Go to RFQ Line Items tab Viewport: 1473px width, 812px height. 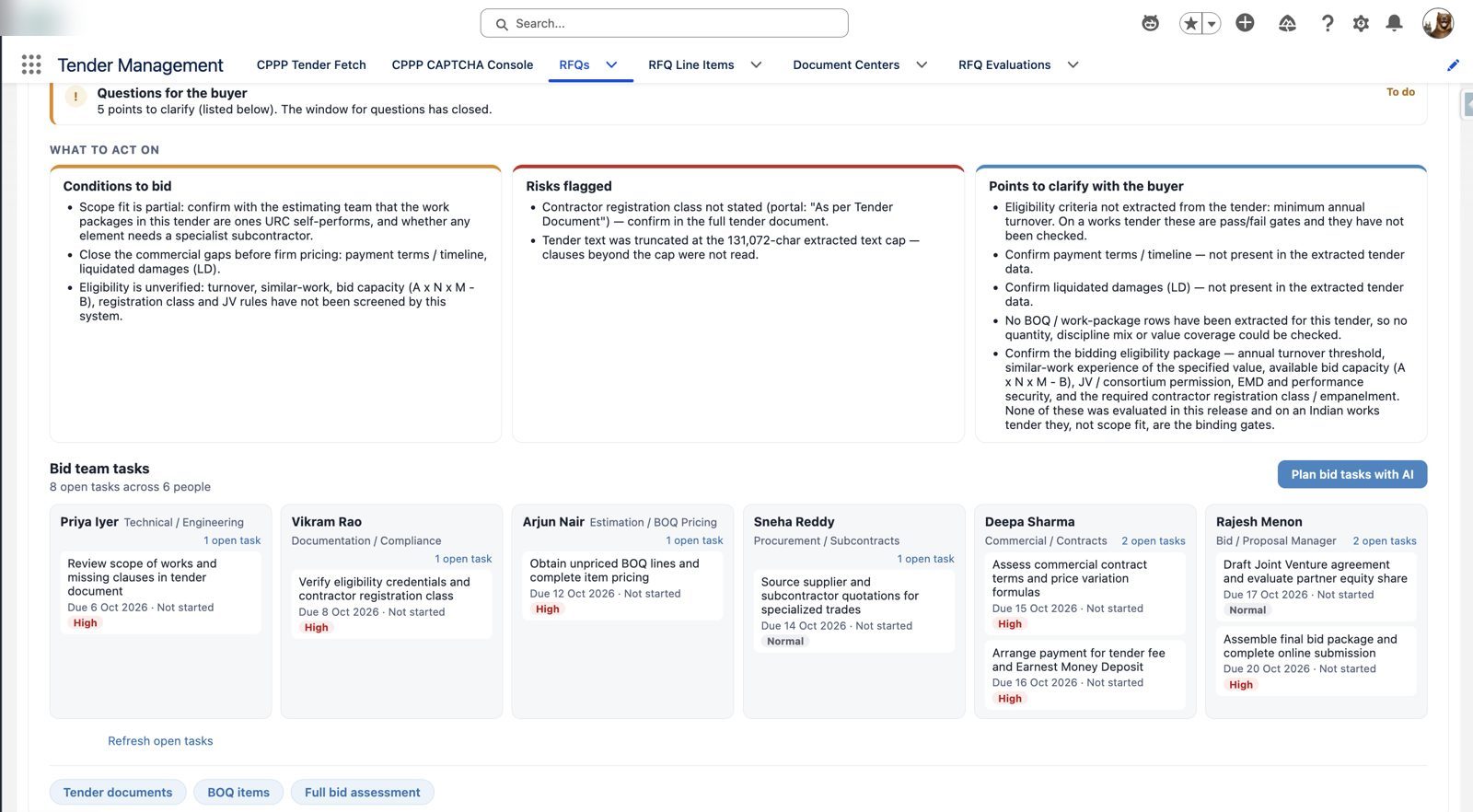691,64
